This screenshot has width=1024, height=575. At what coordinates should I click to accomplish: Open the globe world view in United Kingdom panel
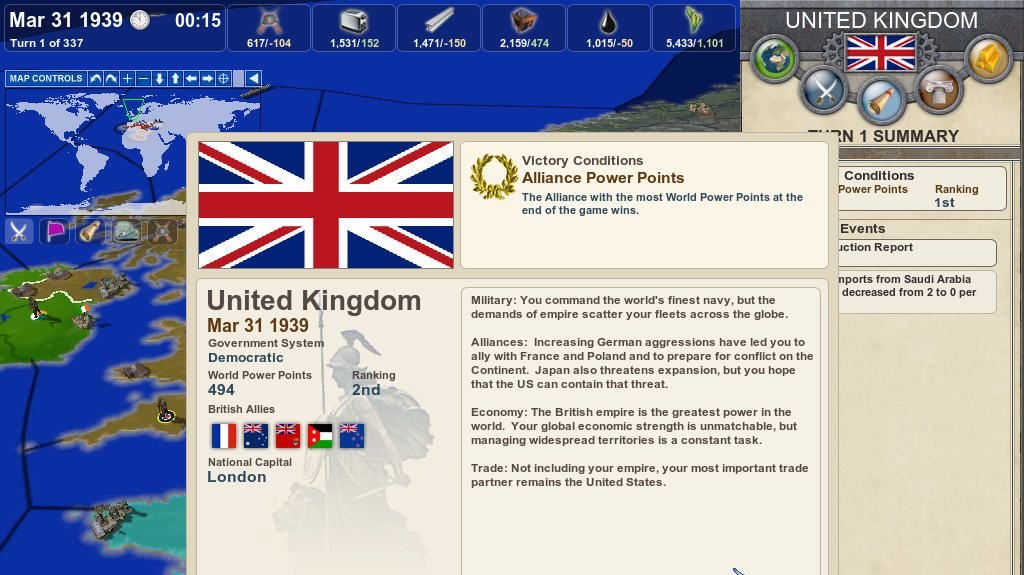(x=775, y=59)
